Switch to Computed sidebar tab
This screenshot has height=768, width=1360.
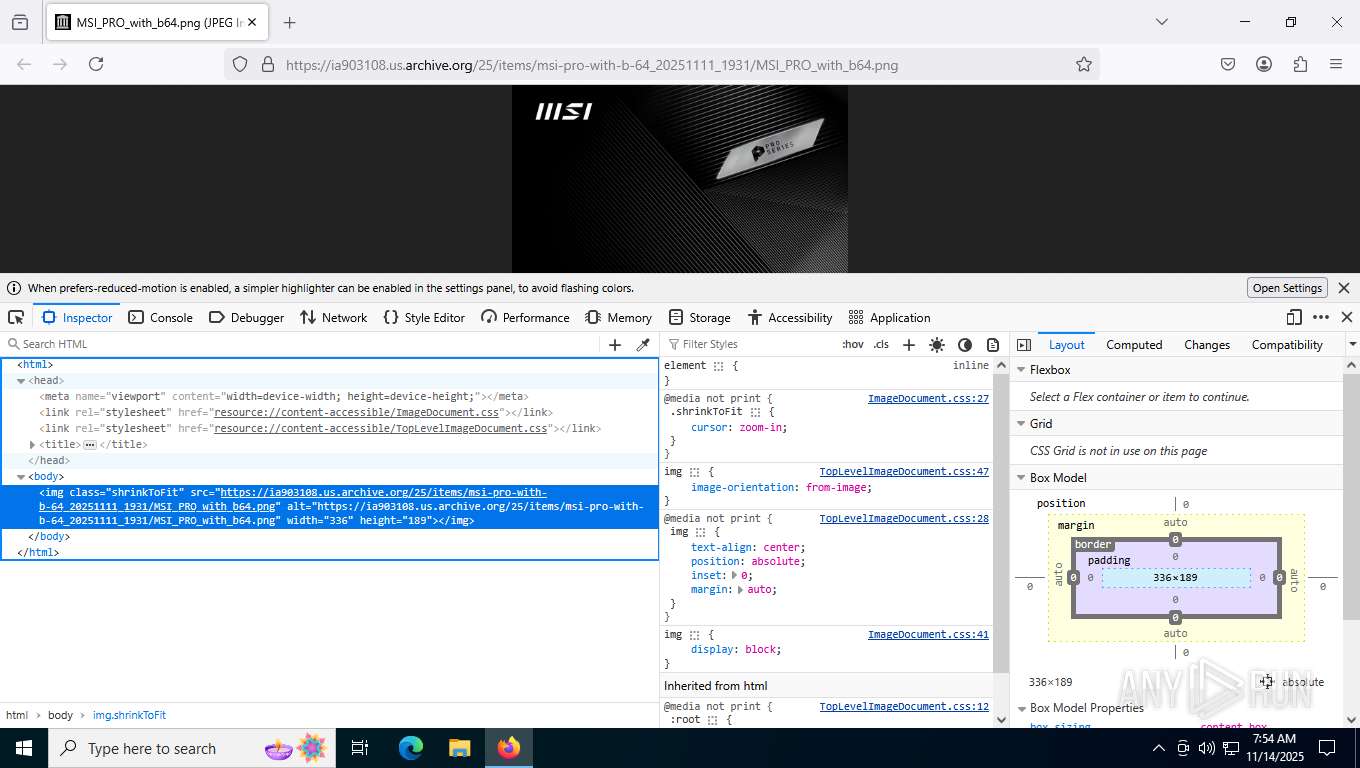pos(1134,345)
